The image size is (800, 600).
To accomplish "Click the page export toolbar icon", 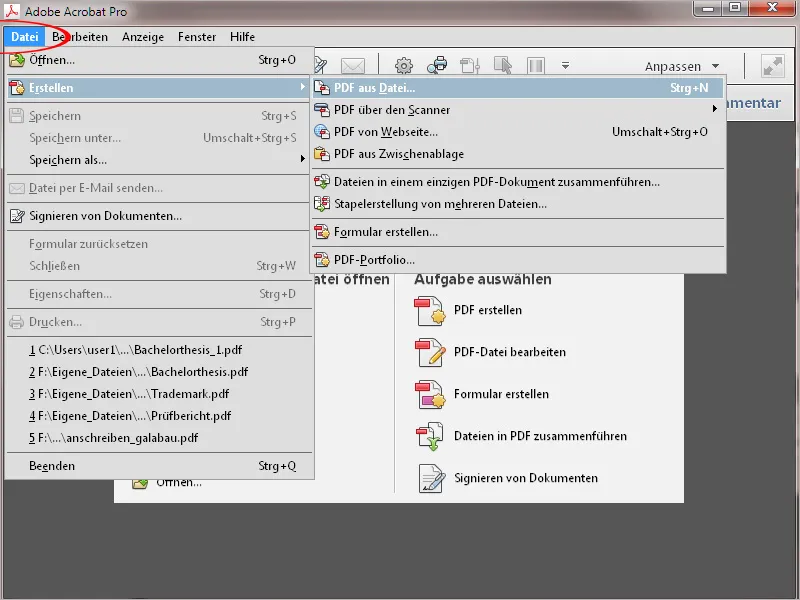I will 470,65.
